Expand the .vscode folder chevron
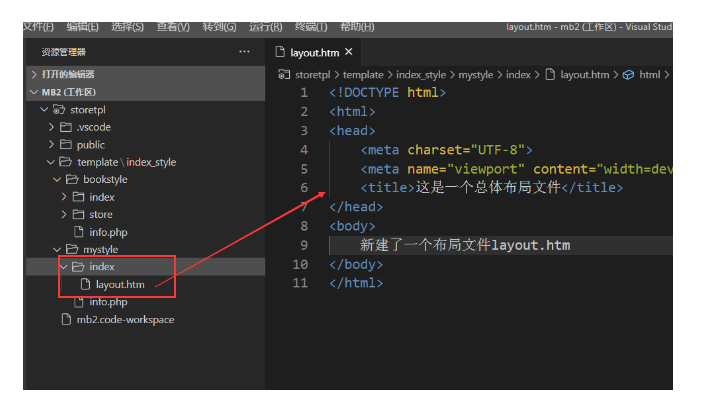Image resolution: width=708 pixels, height=394 pixels. point(51,127)
